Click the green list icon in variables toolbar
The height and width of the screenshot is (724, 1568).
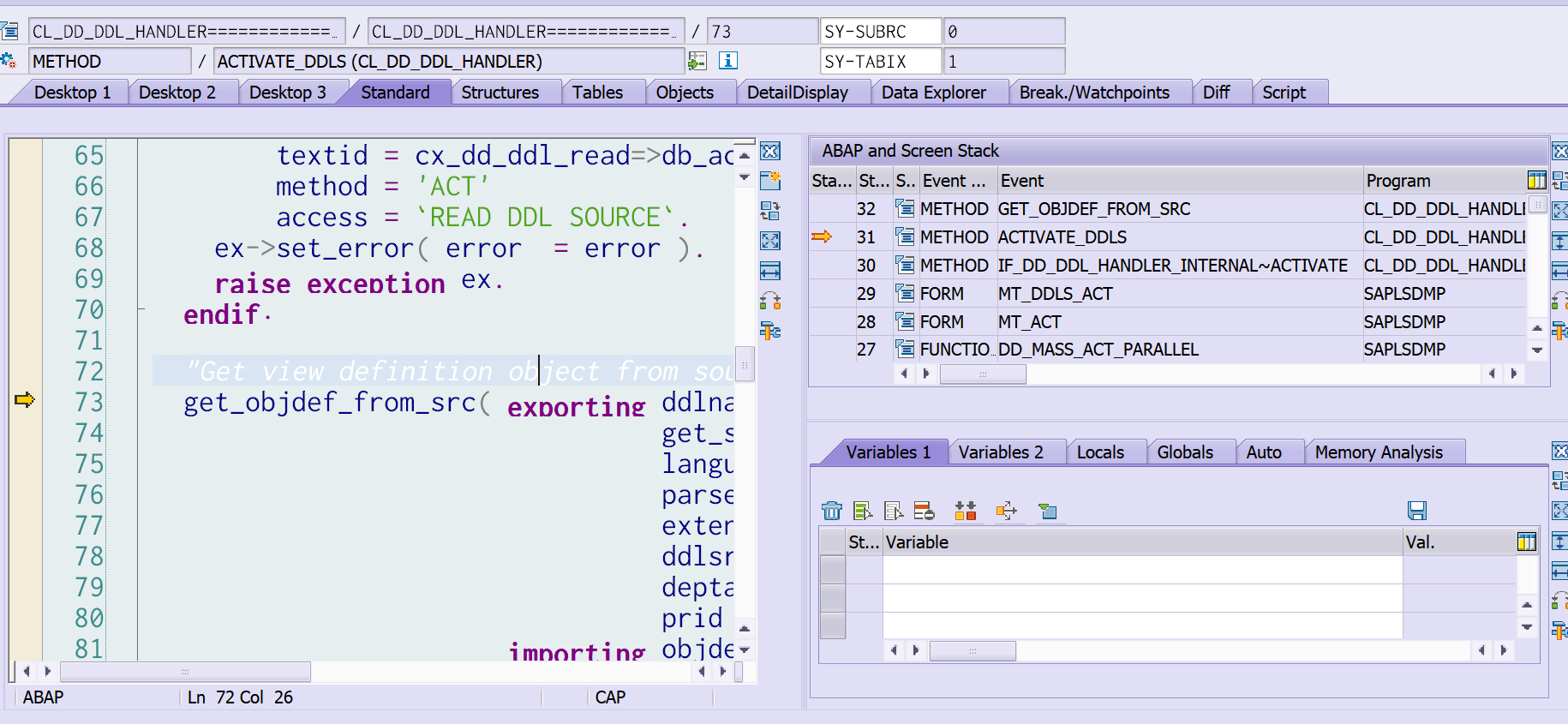coord(863,511)
